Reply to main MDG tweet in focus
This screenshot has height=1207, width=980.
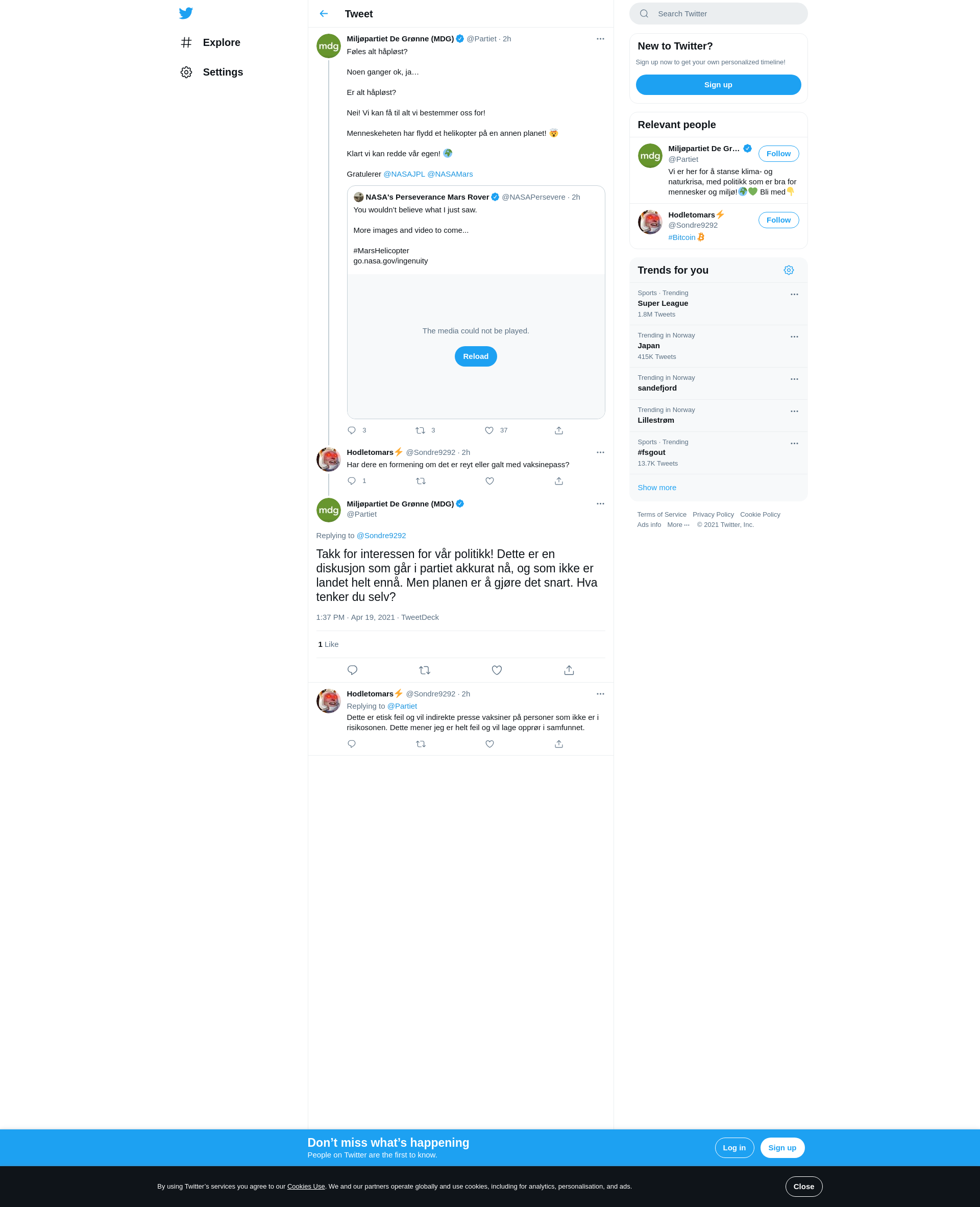pyautogui.click(x=352, y=670)
